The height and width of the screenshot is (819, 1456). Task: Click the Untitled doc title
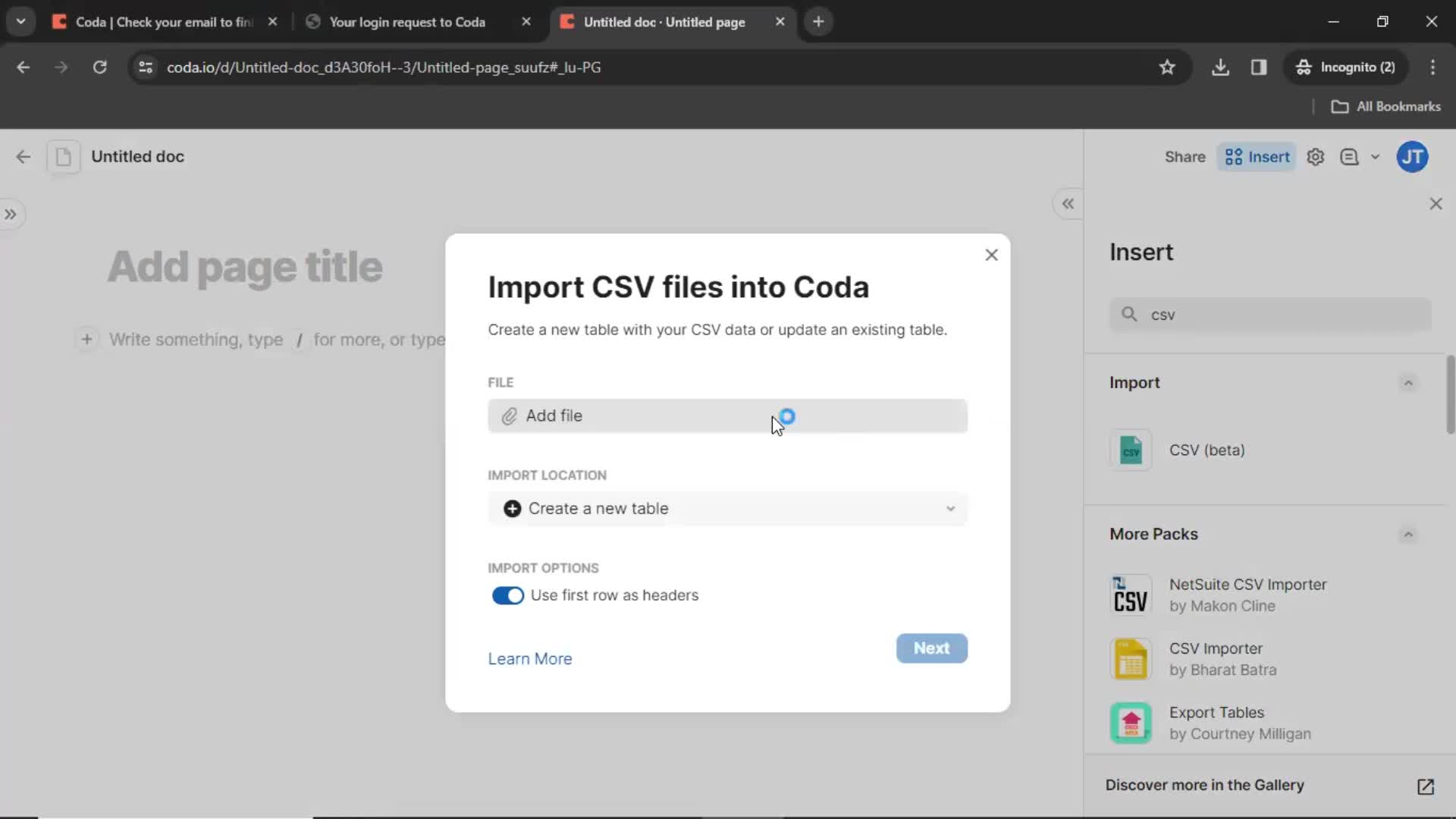[x=137, y=157]
